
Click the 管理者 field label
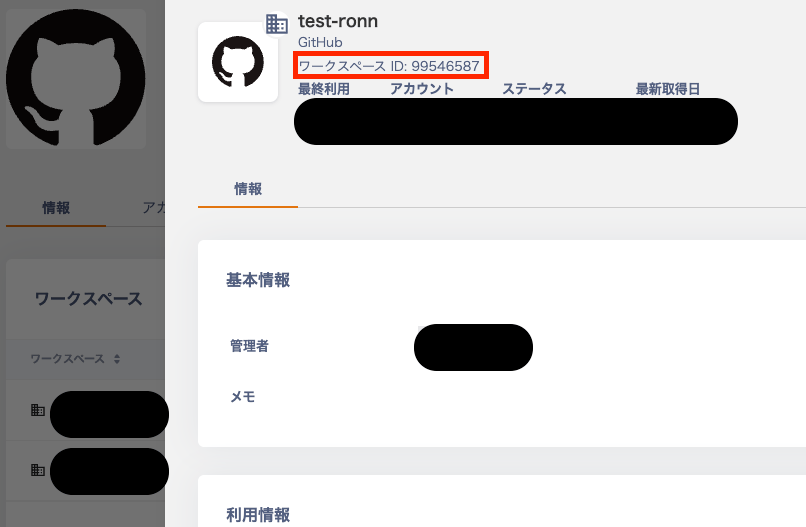[249, 346]
